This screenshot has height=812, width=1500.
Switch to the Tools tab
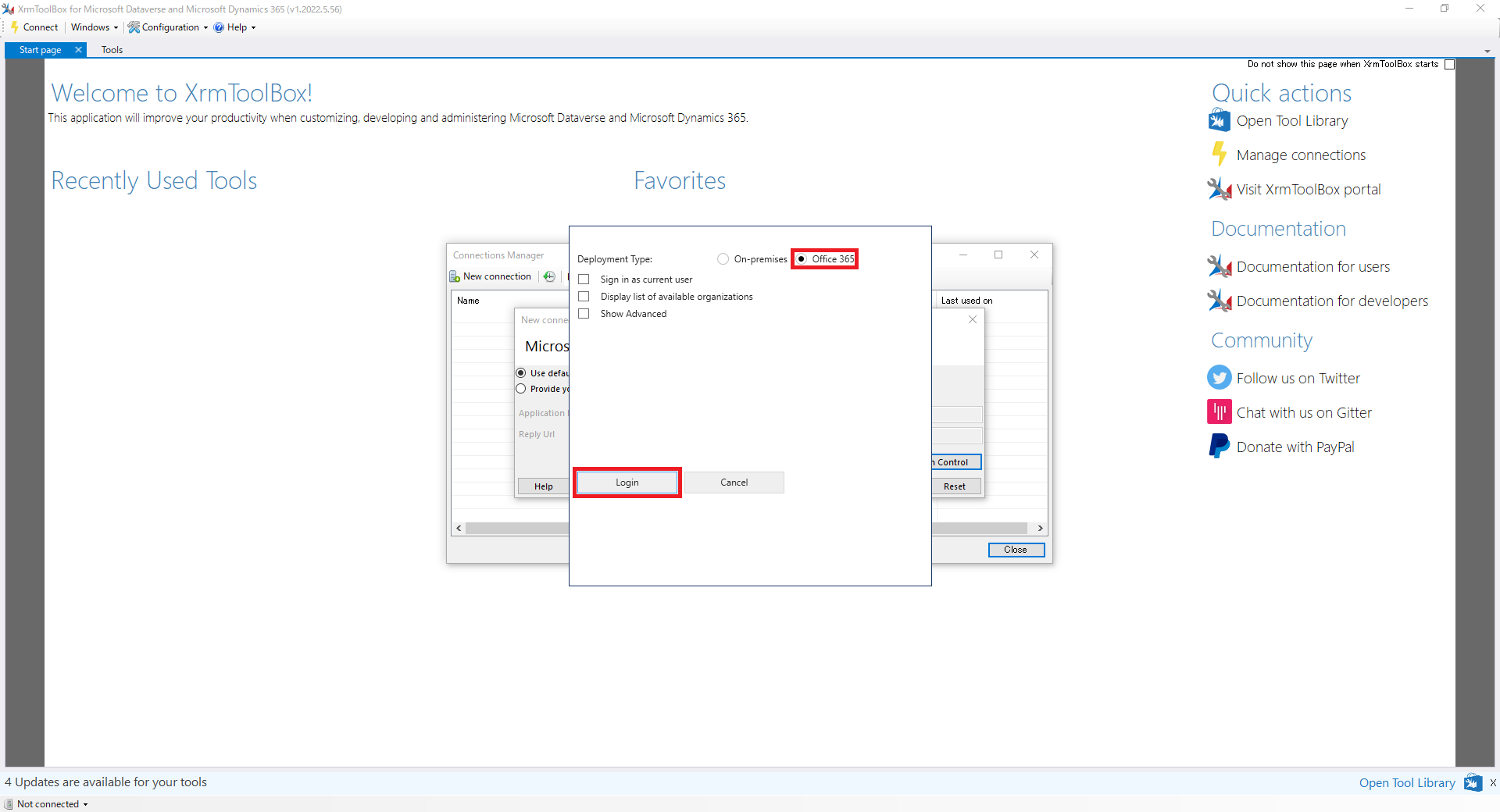tap(112, 50)
